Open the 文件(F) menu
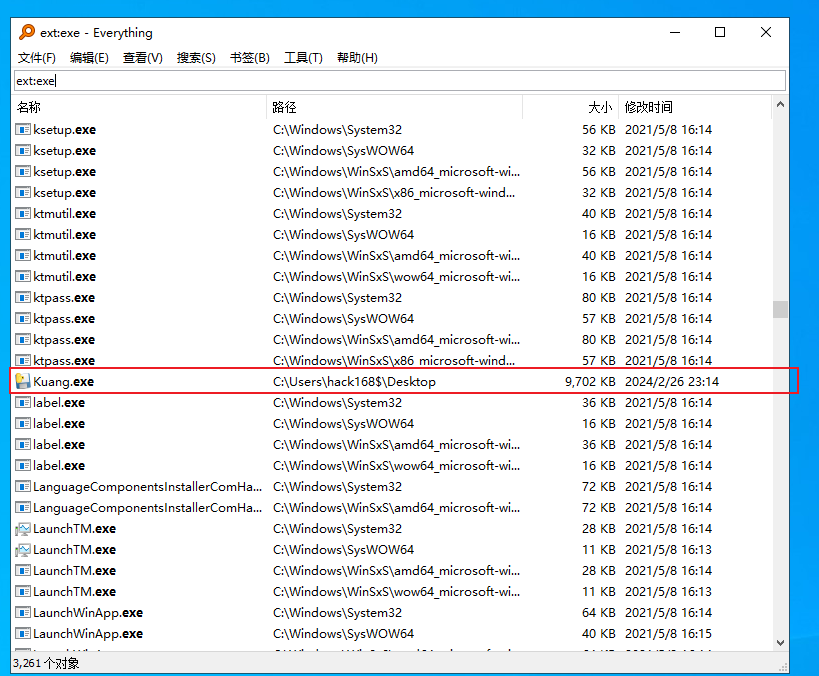This screenshot has height=676, width=819. 37,57
